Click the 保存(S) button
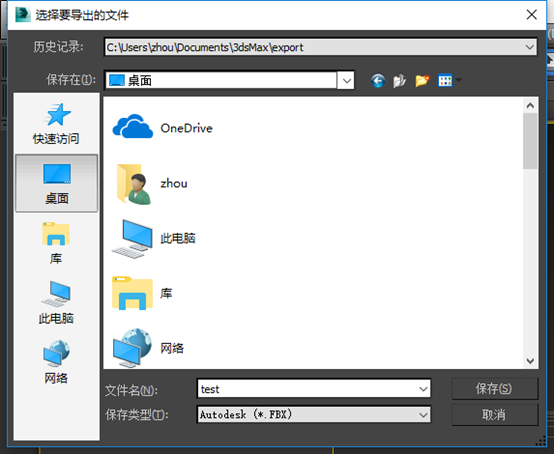Screen dimensions: 554x454 (x=495, y=389)
